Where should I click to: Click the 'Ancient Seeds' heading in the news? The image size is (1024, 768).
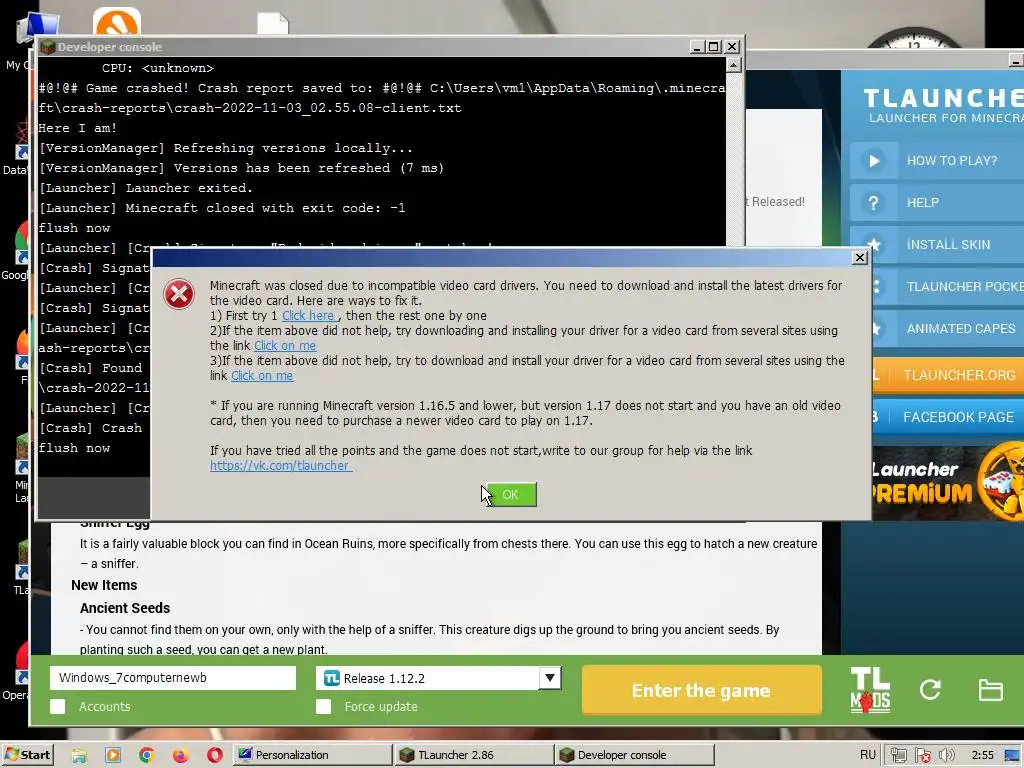click(125, 608)
